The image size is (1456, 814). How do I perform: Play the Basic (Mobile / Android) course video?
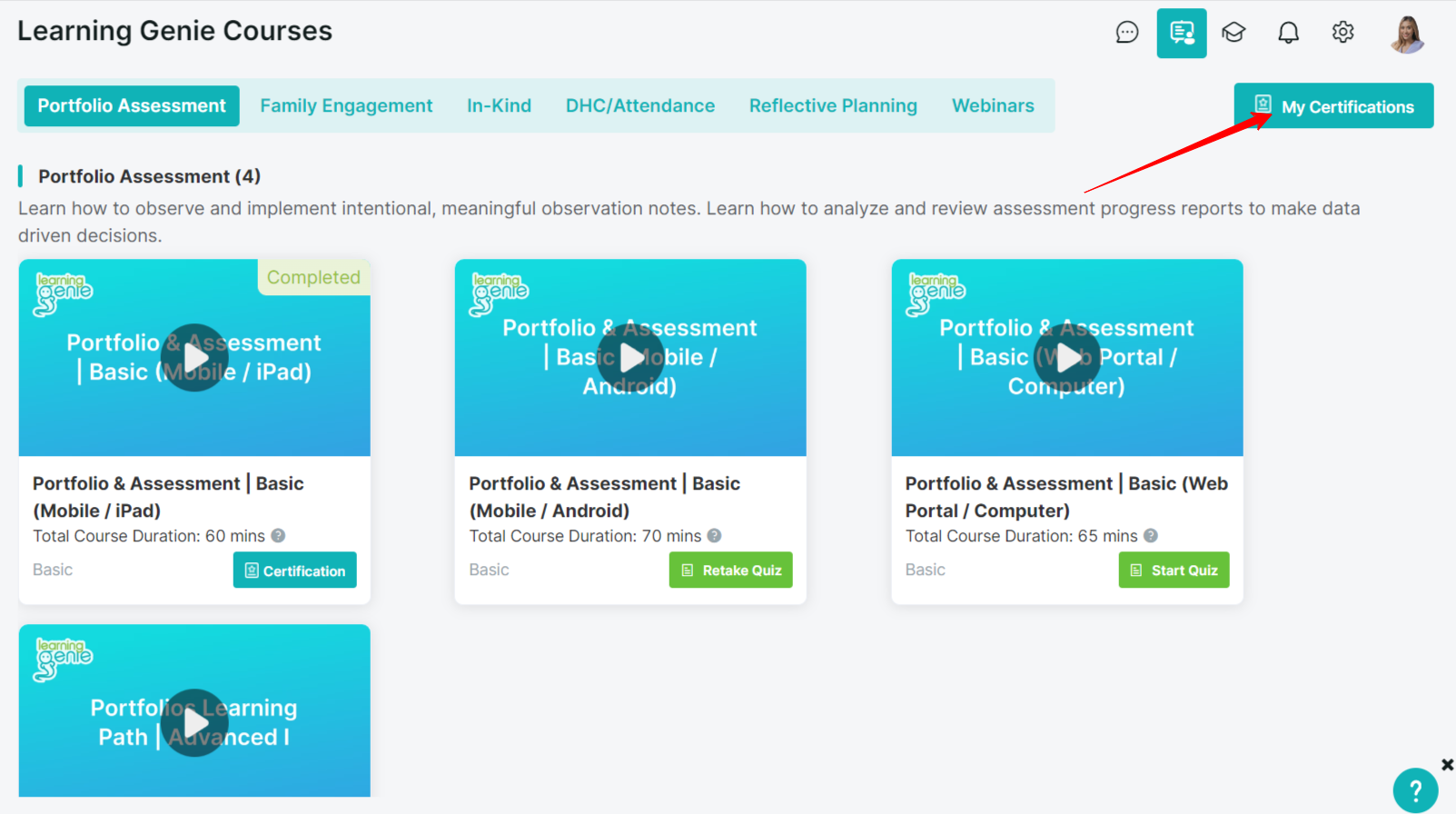coord(630,358)
